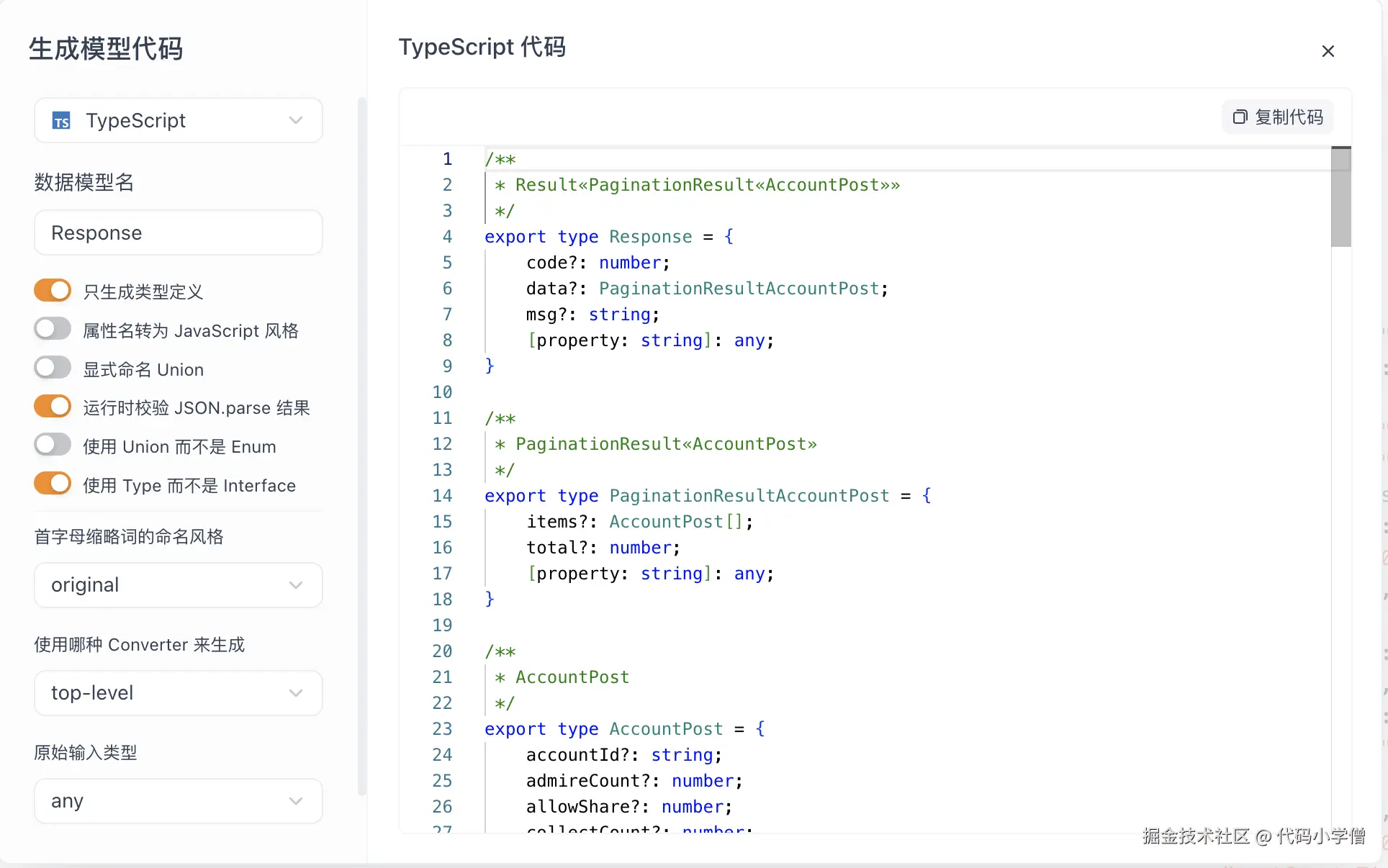
Task: Expand the any input type dropdown
Action: [x=179, y=801]
